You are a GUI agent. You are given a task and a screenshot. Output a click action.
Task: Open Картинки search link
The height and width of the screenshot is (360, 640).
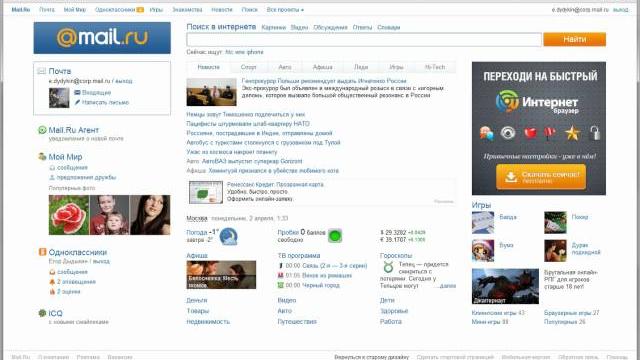(273, 27)
